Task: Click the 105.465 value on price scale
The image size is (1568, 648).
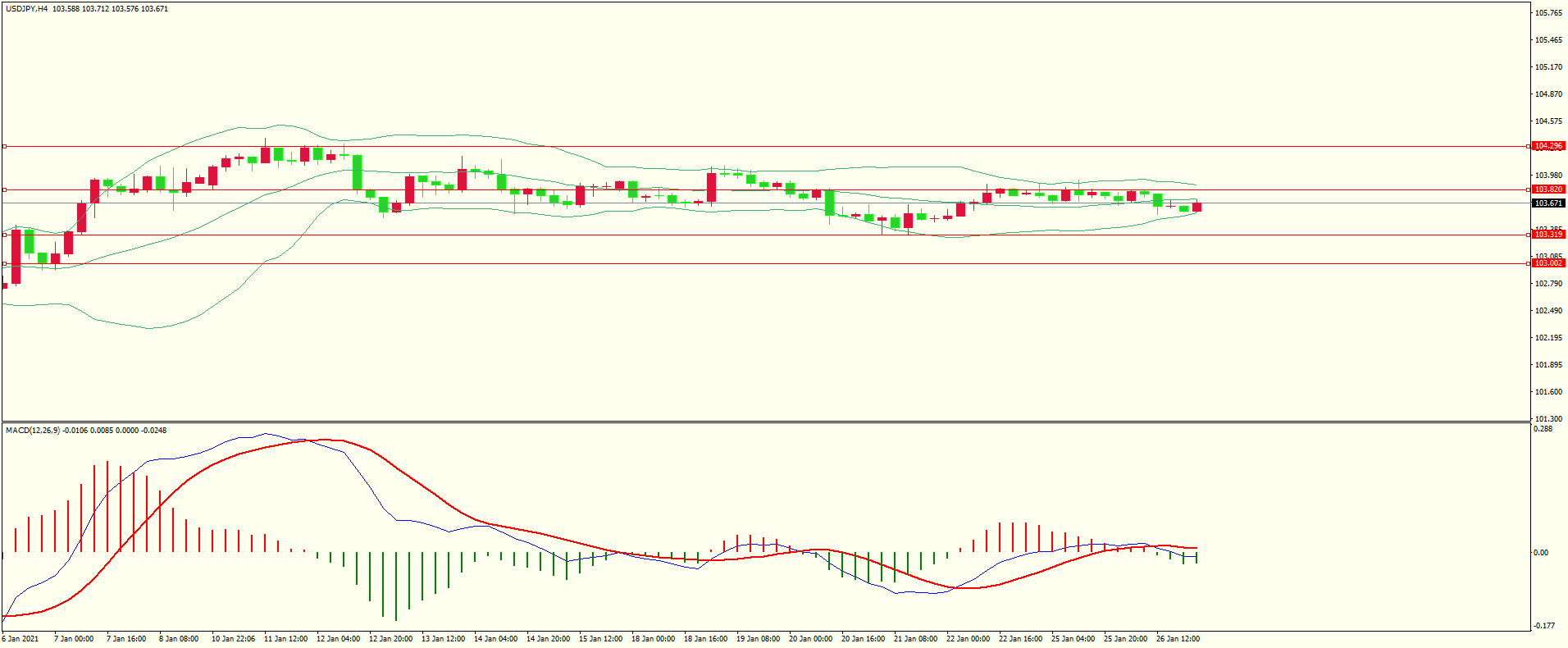Action: [1548, 40]
